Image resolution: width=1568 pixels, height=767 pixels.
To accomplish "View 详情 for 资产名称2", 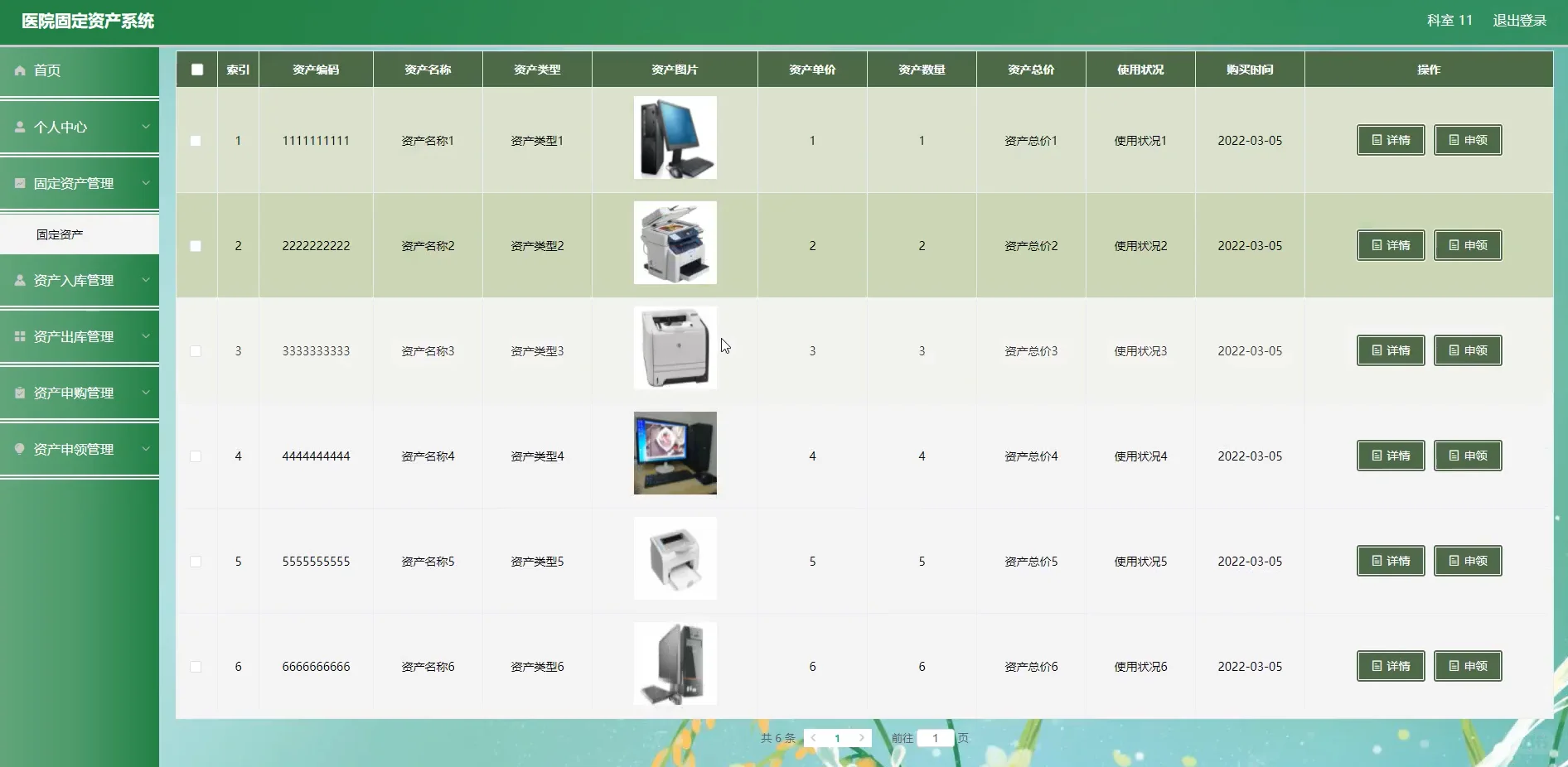I will [x=1391, y=245].
